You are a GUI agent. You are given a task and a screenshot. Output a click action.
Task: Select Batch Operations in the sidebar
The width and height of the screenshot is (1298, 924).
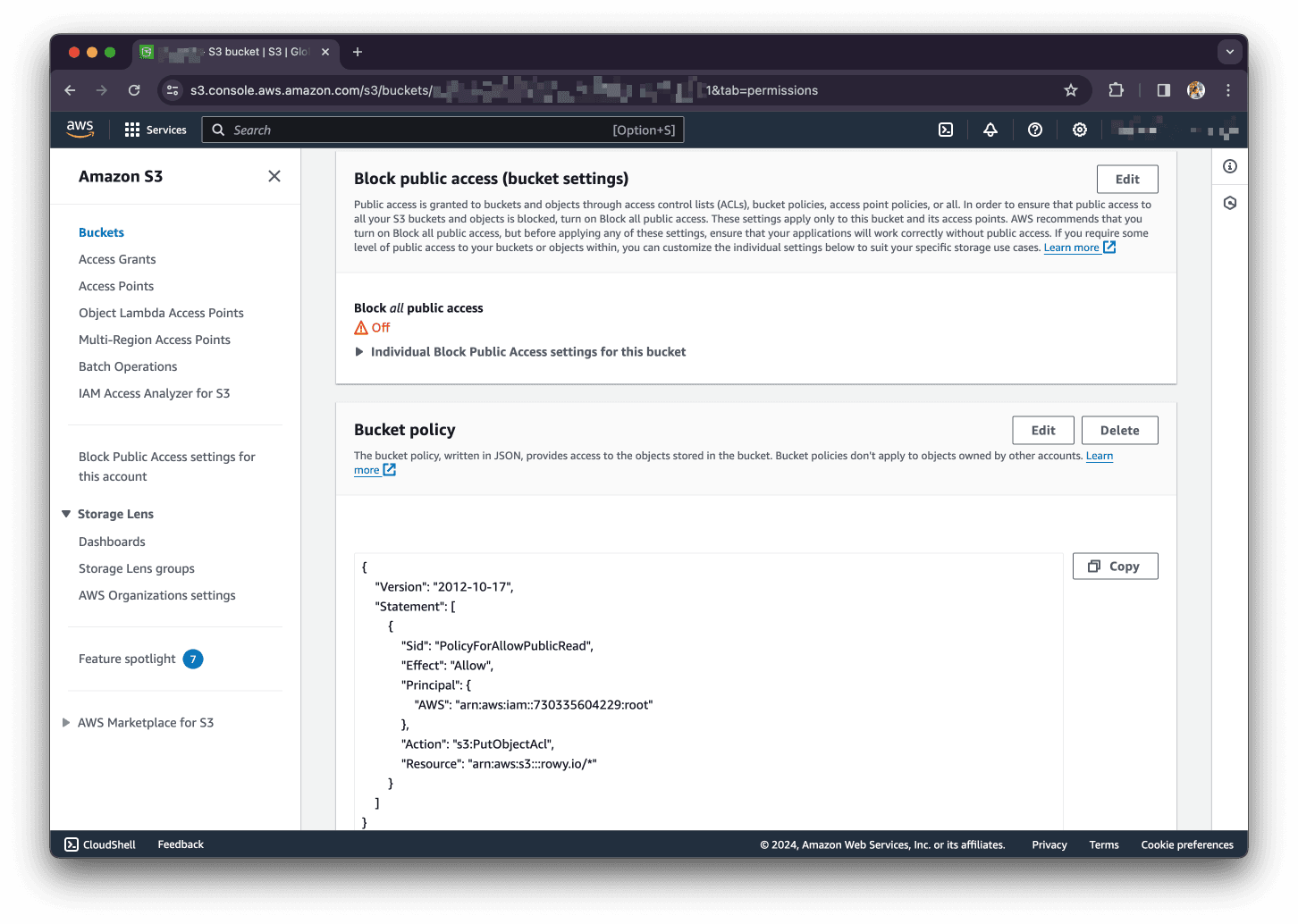coord(127,366)
